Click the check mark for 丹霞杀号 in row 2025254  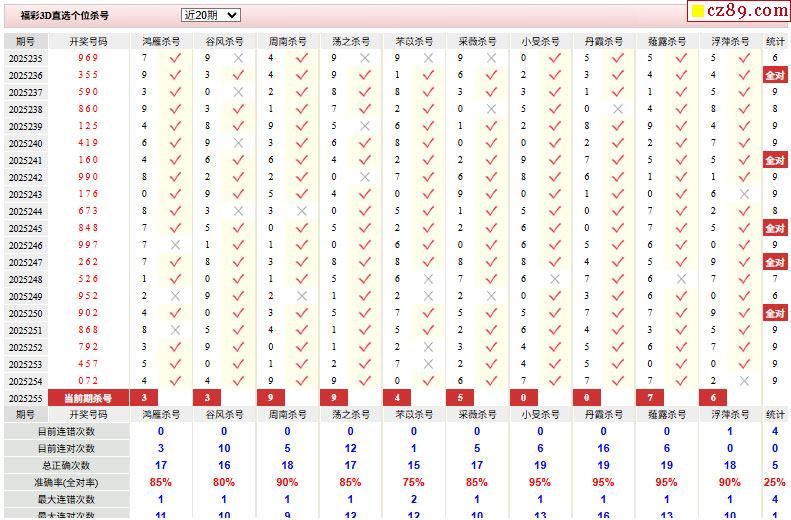pos(618,381)
